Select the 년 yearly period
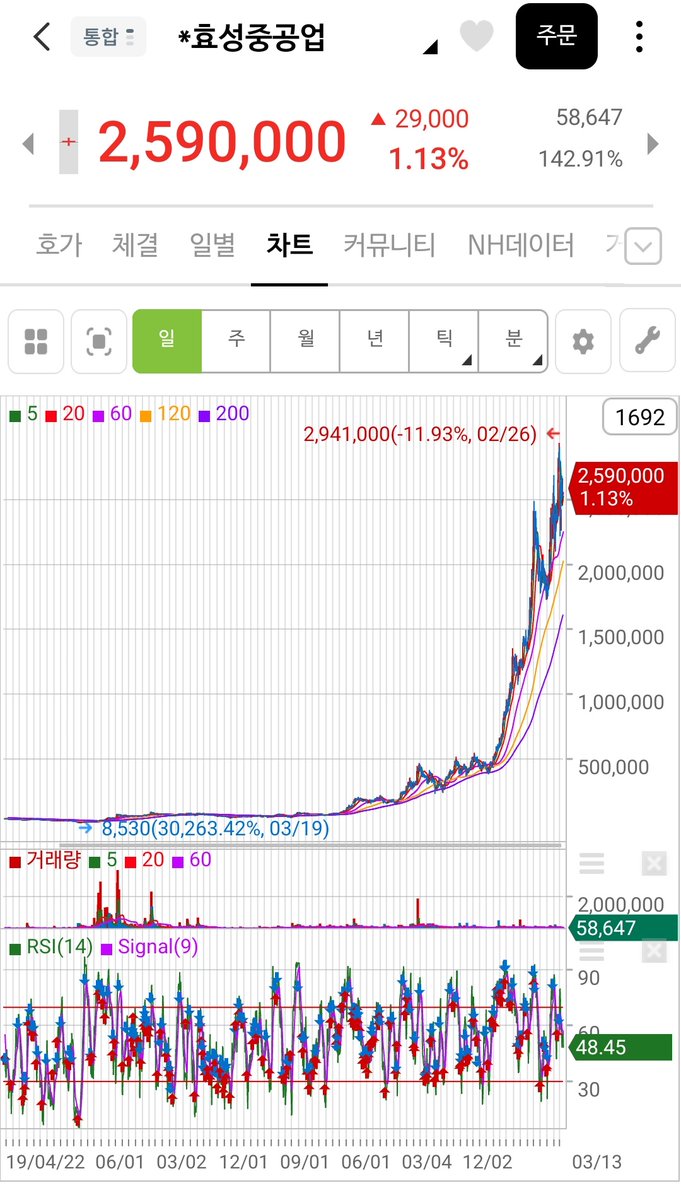 pyautogui.click(x=374, y=340)
